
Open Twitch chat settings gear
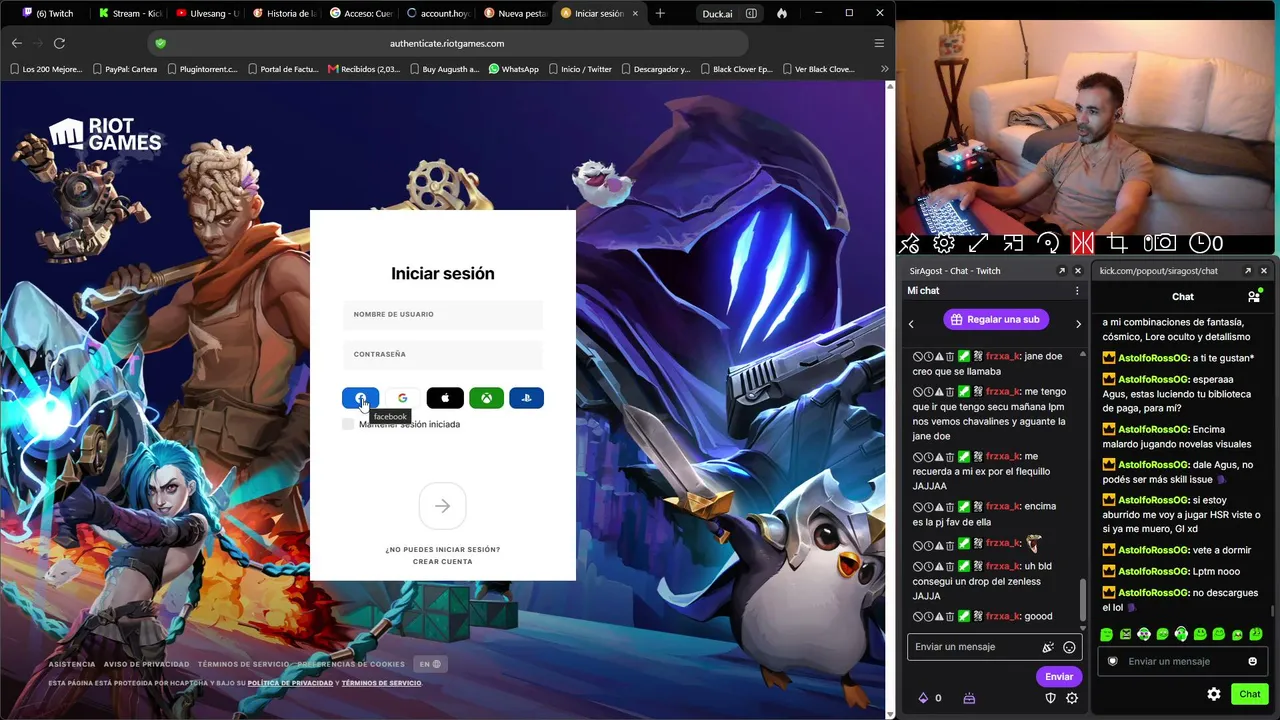(x=1072, y=698)
